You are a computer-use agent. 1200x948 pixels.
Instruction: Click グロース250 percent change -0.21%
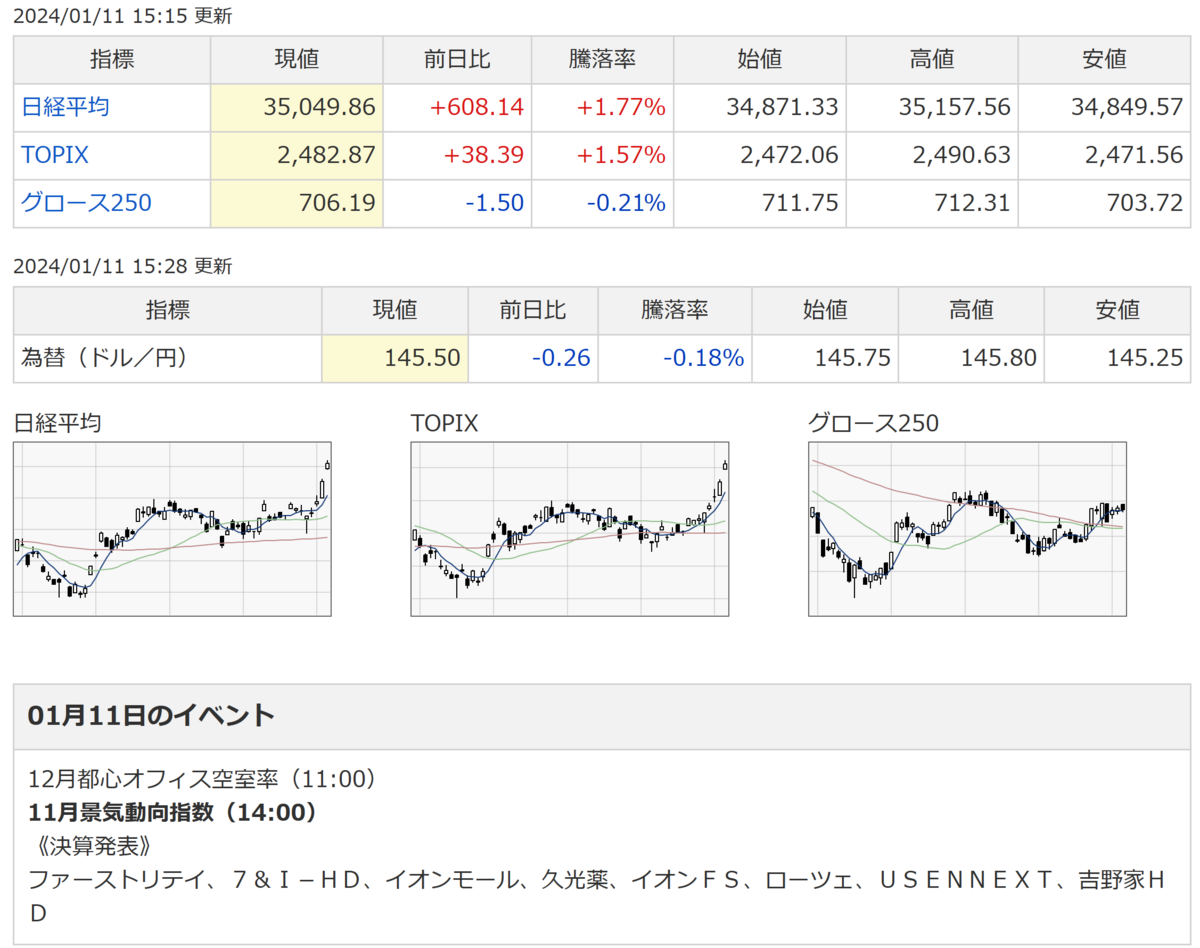tap(625, 203)
